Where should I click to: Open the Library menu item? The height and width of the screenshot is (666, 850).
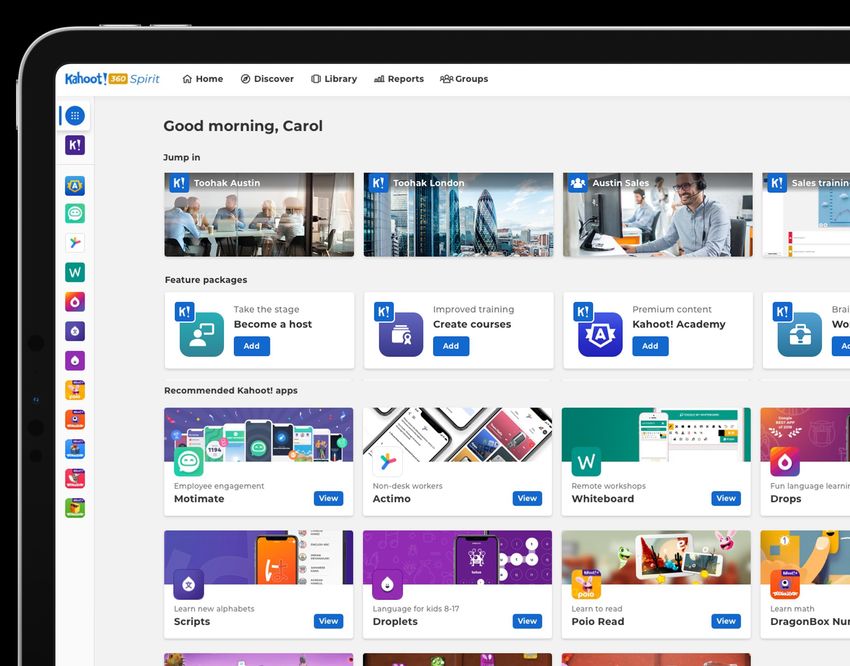point(334,79)
